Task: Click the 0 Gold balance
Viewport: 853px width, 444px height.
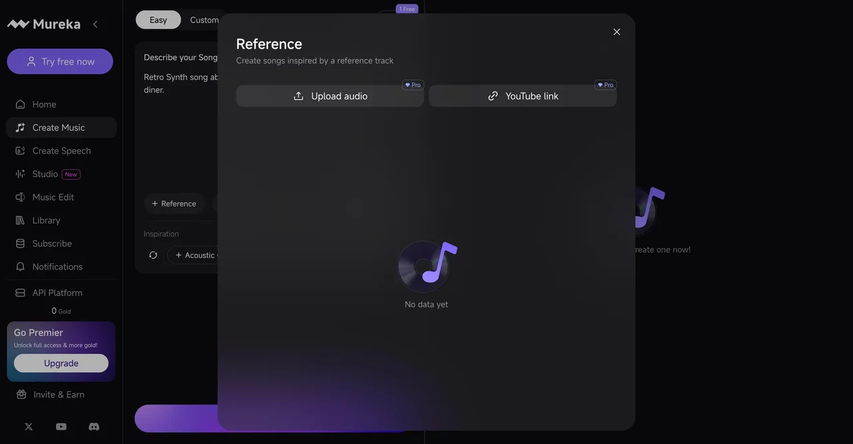Action: [x=61, y=311]
